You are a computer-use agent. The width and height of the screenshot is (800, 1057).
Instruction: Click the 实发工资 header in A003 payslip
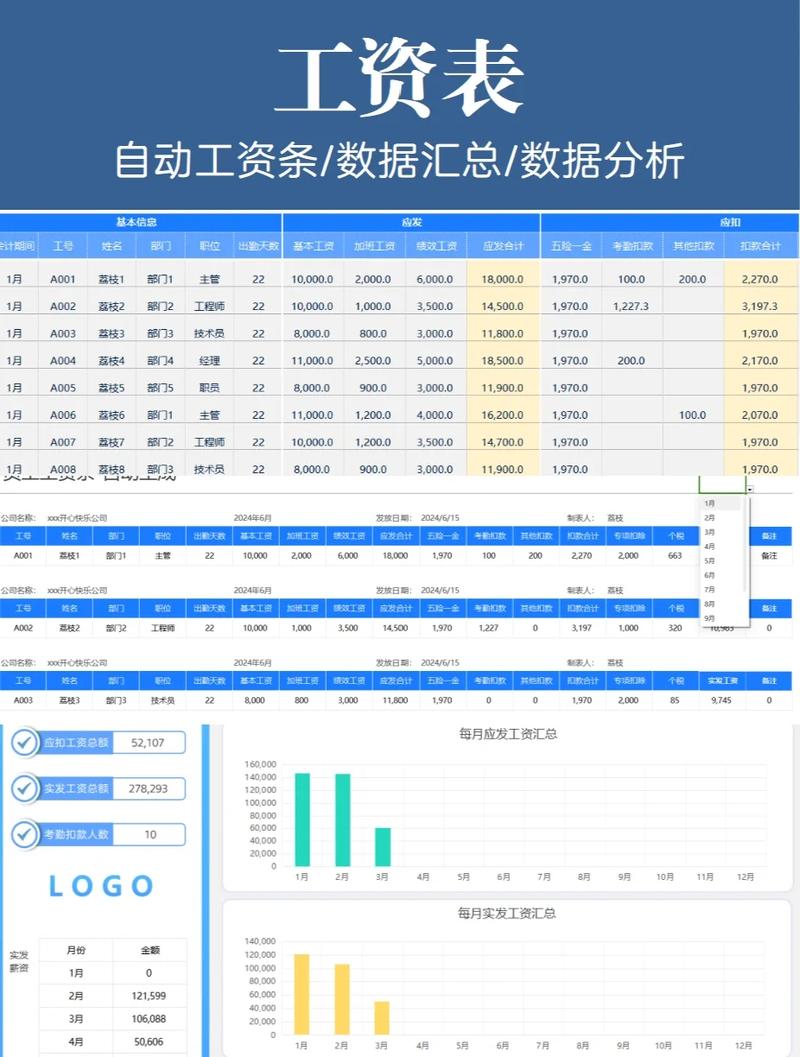[x=722, y=681]
